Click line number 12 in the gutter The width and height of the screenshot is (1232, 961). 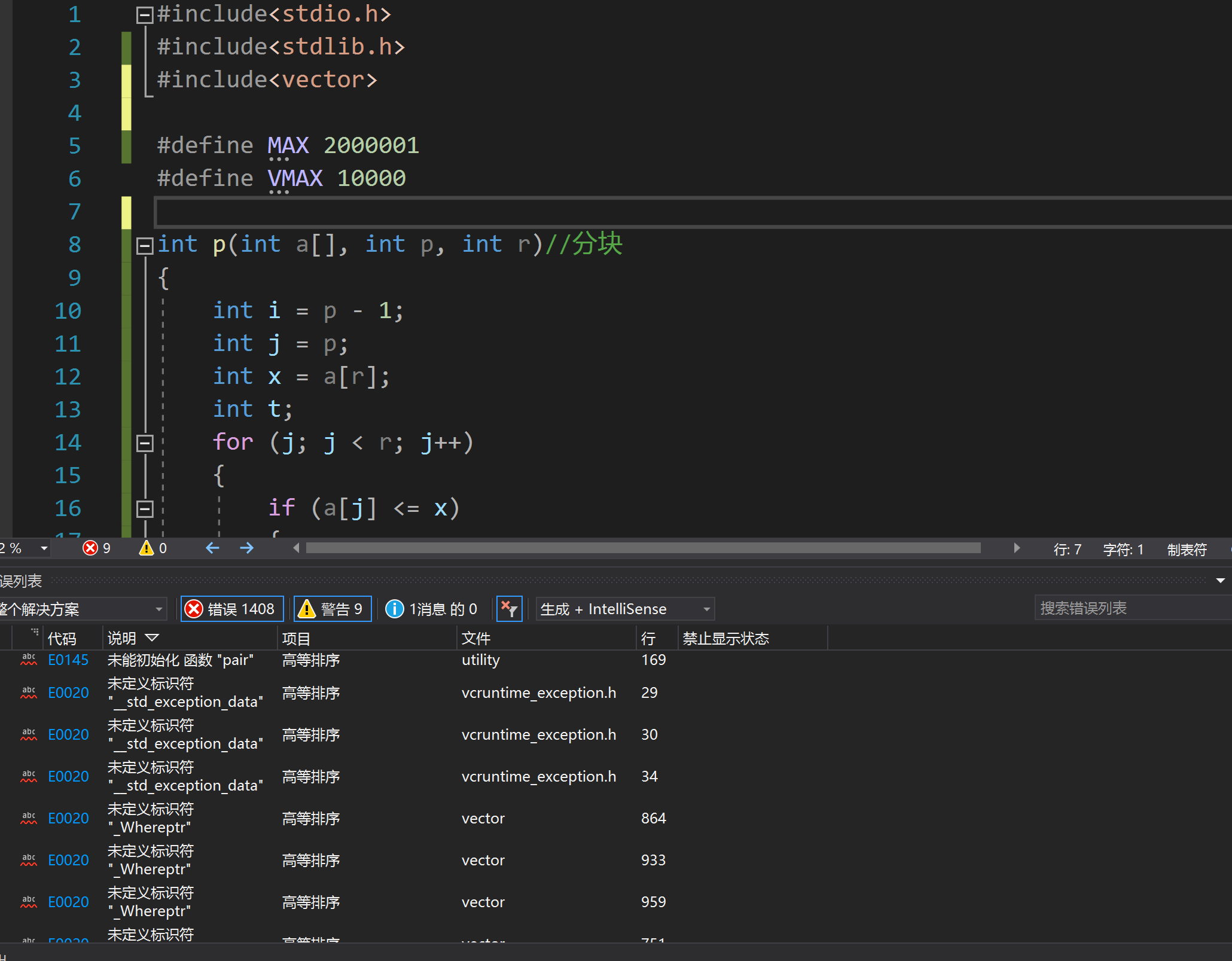pos(68,377)
